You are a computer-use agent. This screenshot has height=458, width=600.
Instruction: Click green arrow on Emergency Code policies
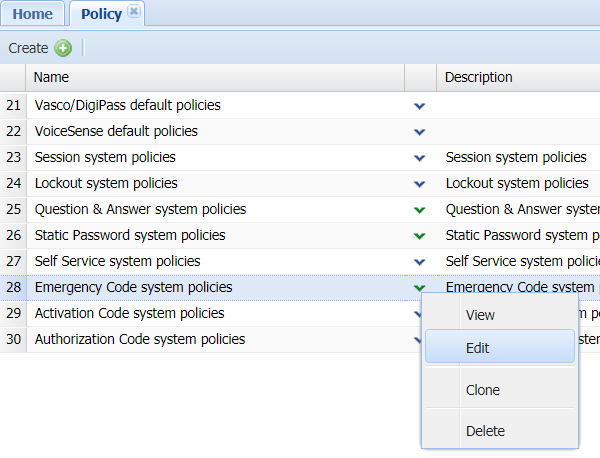420,287
